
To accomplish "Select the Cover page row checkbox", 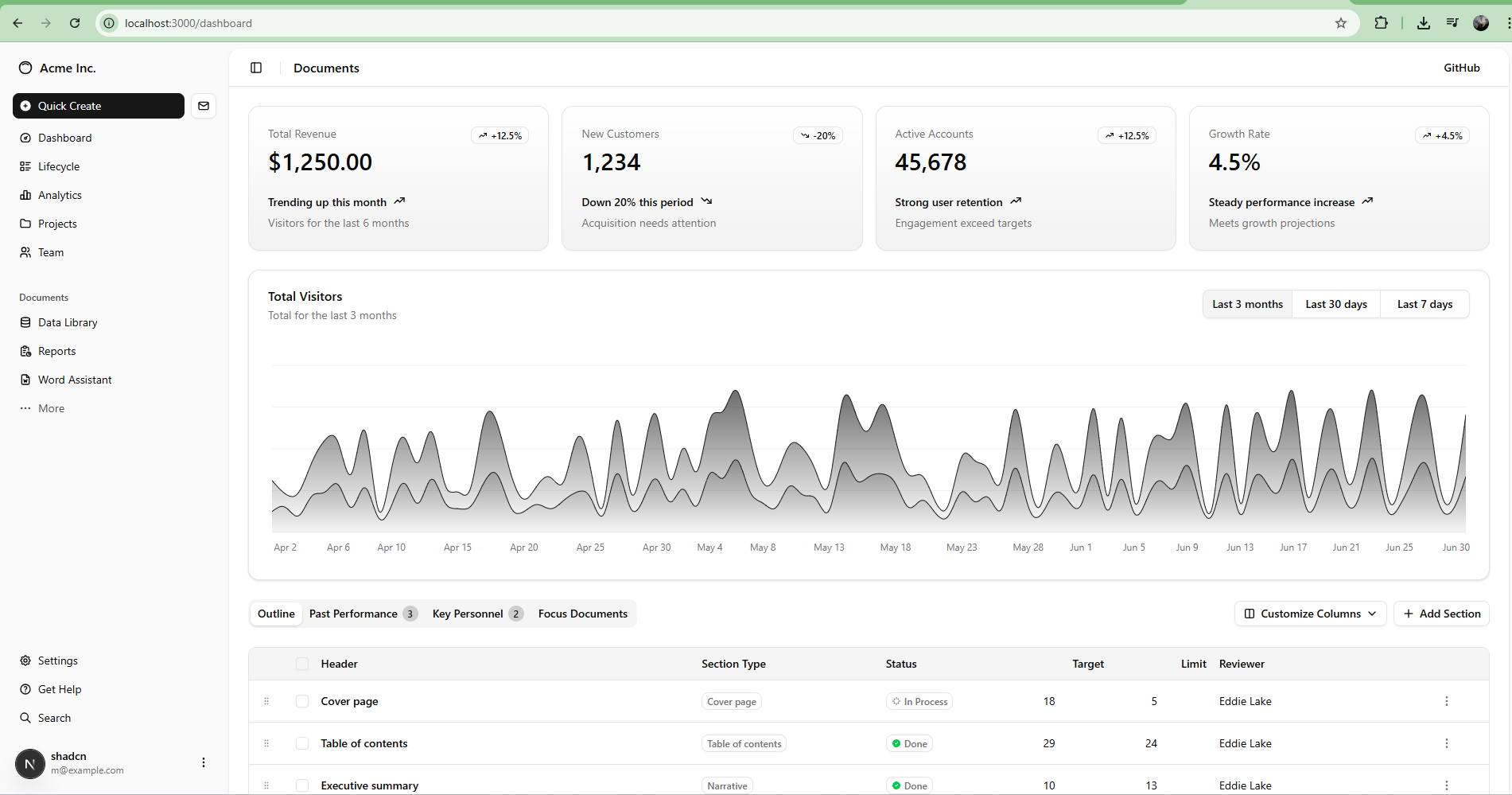I will 302,701.
